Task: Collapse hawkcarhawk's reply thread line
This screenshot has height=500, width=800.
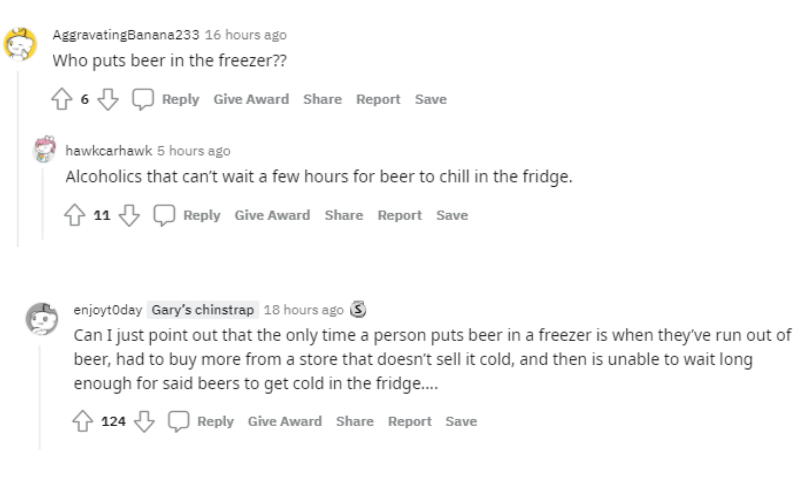Action: 43,203
